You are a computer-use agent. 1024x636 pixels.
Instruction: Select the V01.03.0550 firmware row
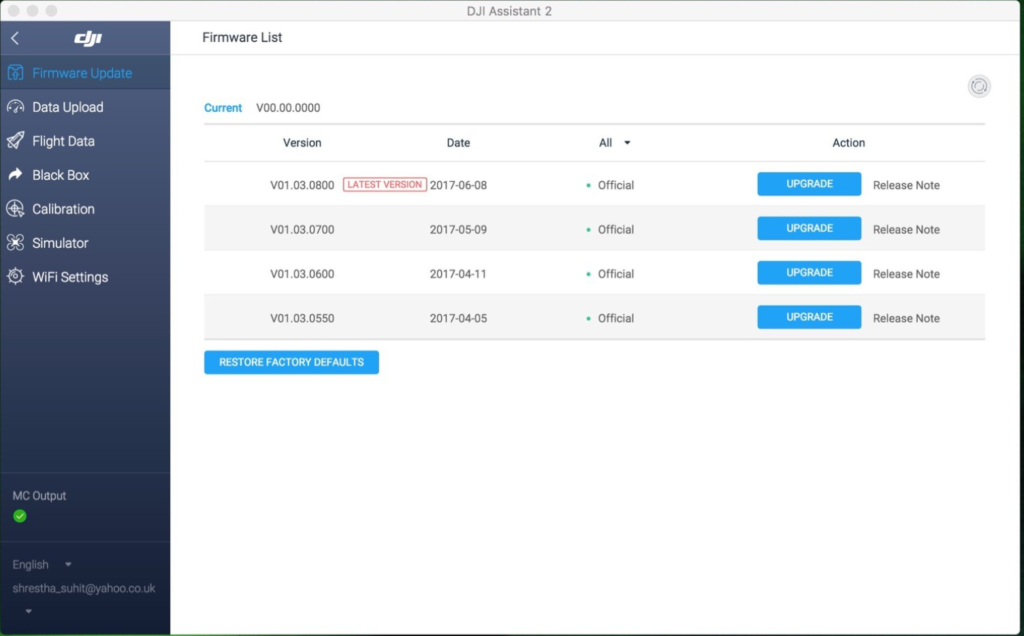tap(302, 318)
